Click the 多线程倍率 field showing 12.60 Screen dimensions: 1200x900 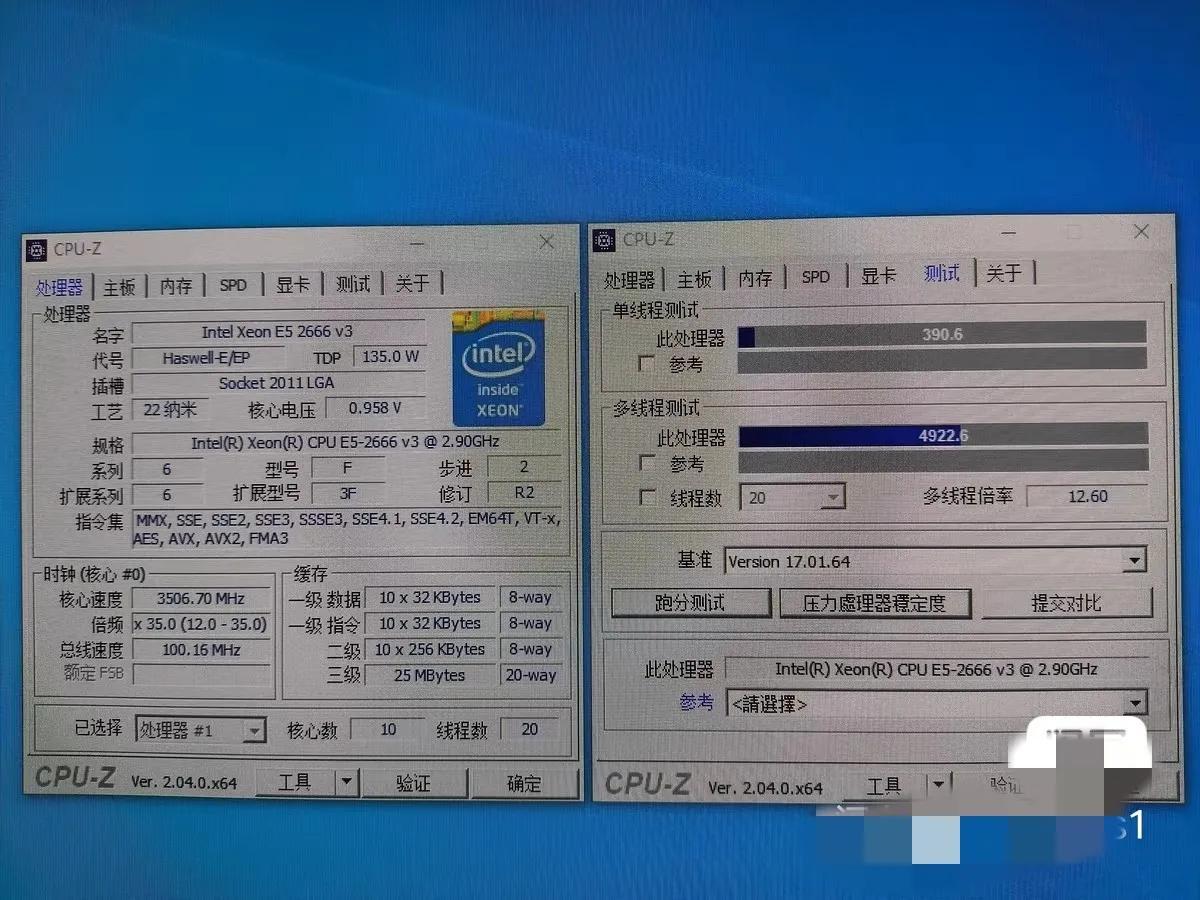point(1087,496)
